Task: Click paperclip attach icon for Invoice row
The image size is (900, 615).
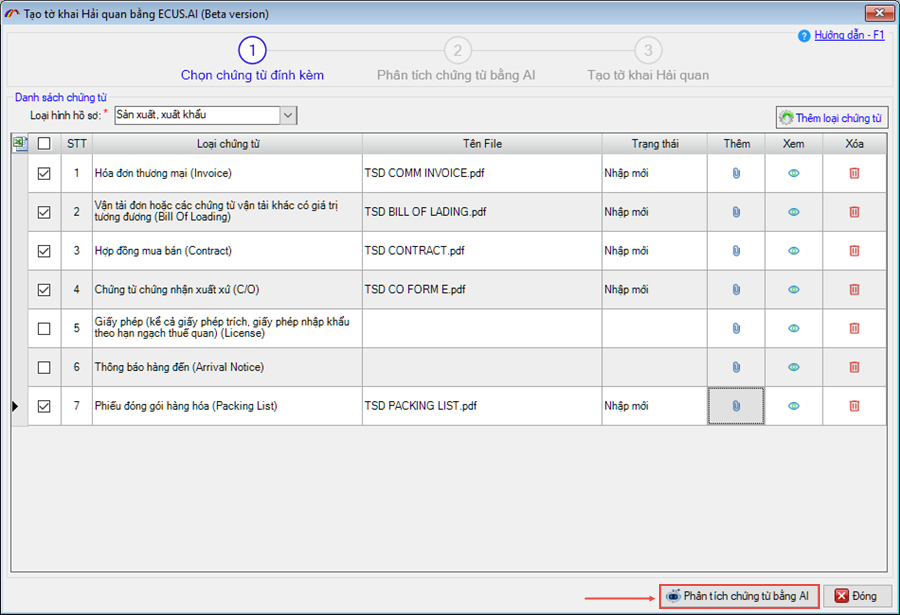Action: tap(736, 173)
